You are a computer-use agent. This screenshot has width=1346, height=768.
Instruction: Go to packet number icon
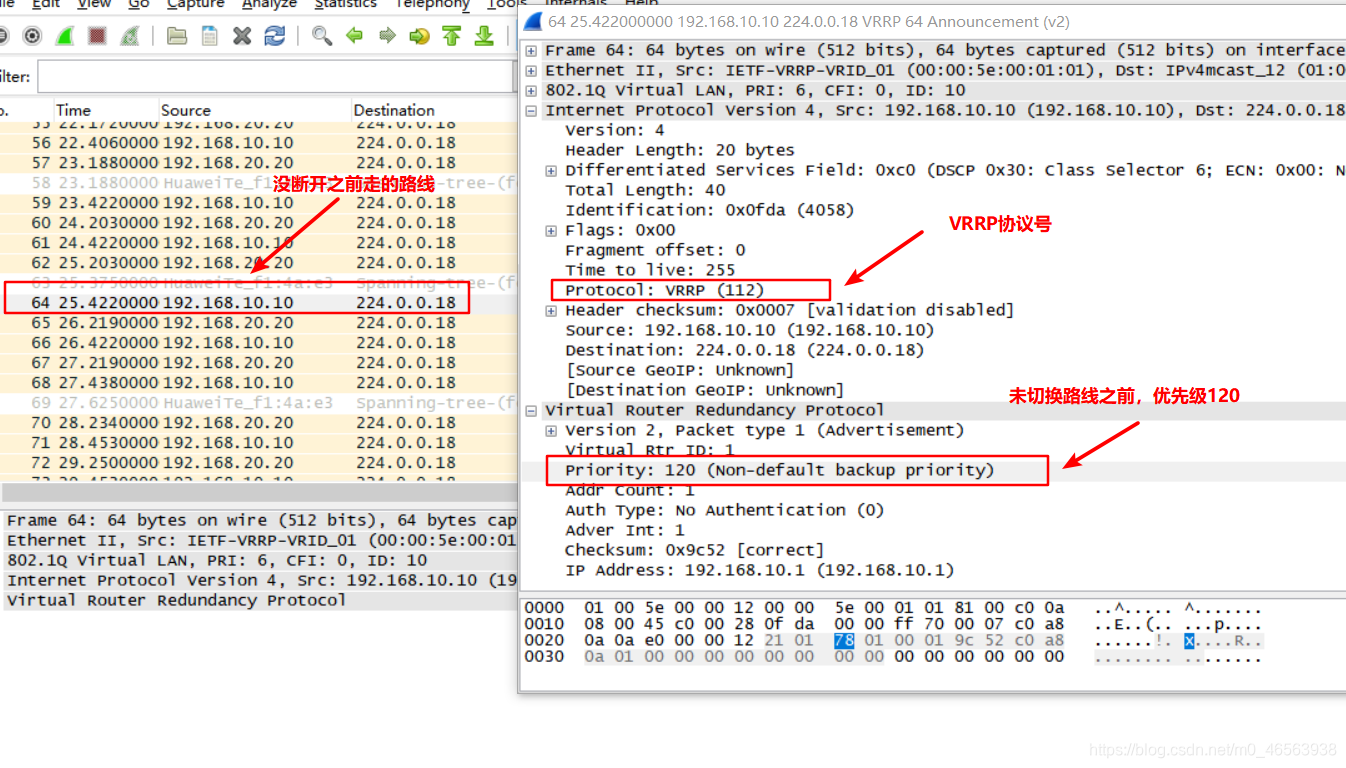[x=419, y=36]
